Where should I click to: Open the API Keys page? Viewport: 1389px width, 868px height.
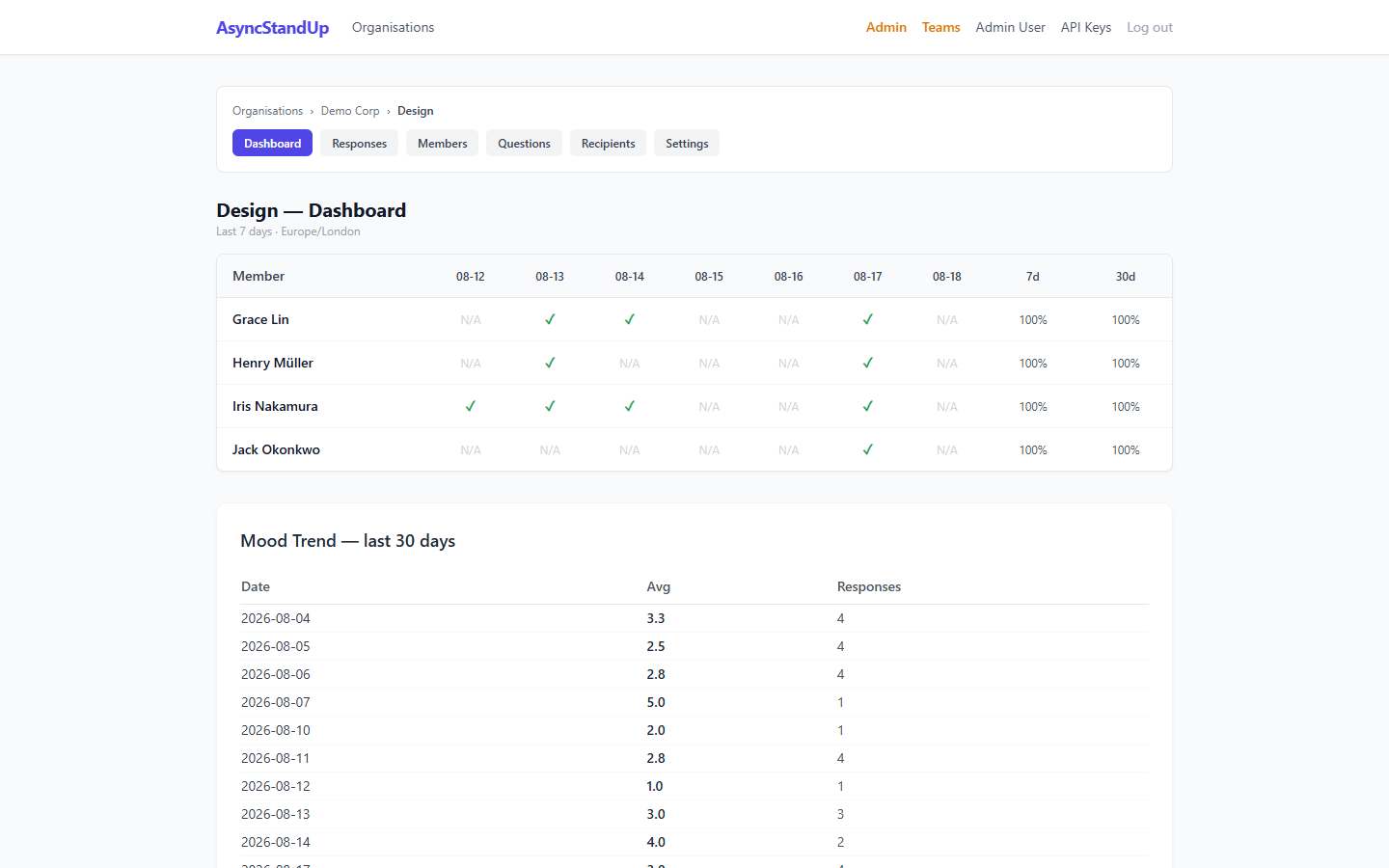click(1086, 27)
